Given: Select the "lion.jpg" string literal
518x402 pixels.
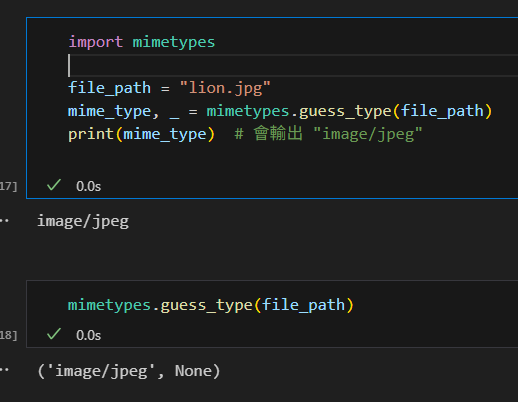Looking at the screenshot, I should click(225, 88).
